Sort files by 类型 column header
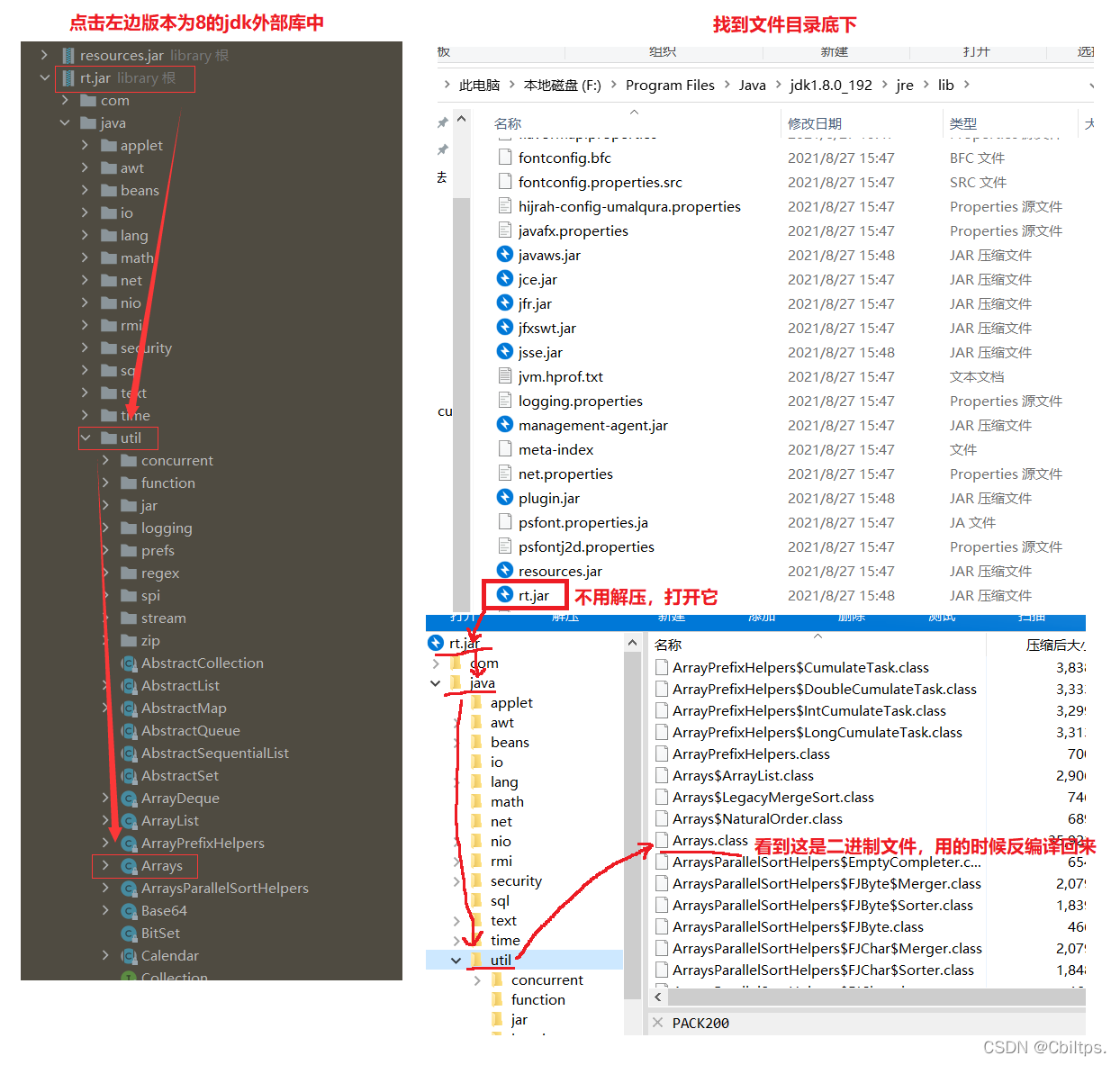Screen dimensions: 1120x1065 point(962,123)
